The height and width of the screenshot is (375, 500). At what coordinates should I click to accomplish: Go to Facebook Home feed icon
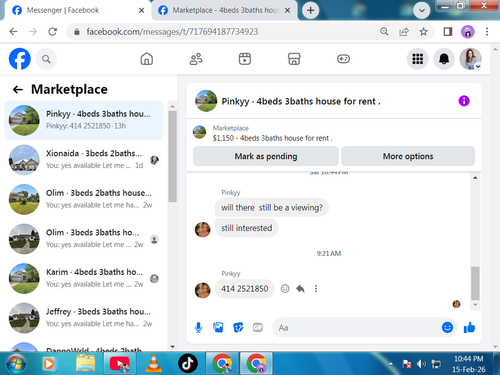click(147, 59)
